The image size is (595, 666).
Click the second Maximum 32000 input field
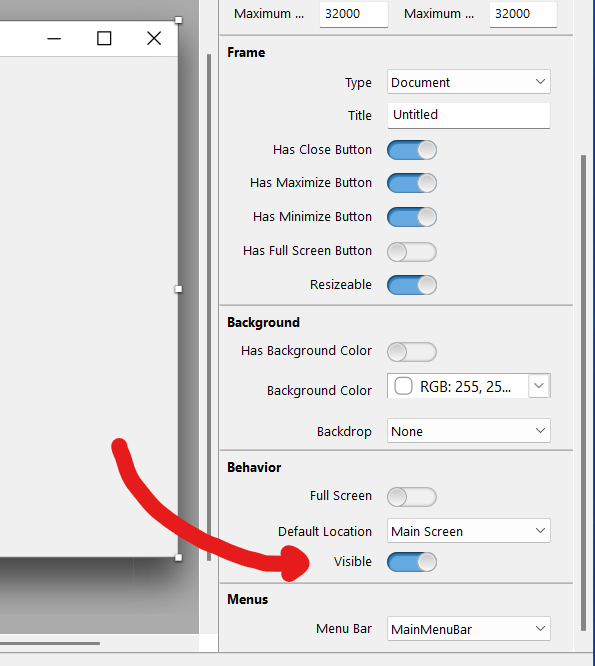(x=523, y=14)
